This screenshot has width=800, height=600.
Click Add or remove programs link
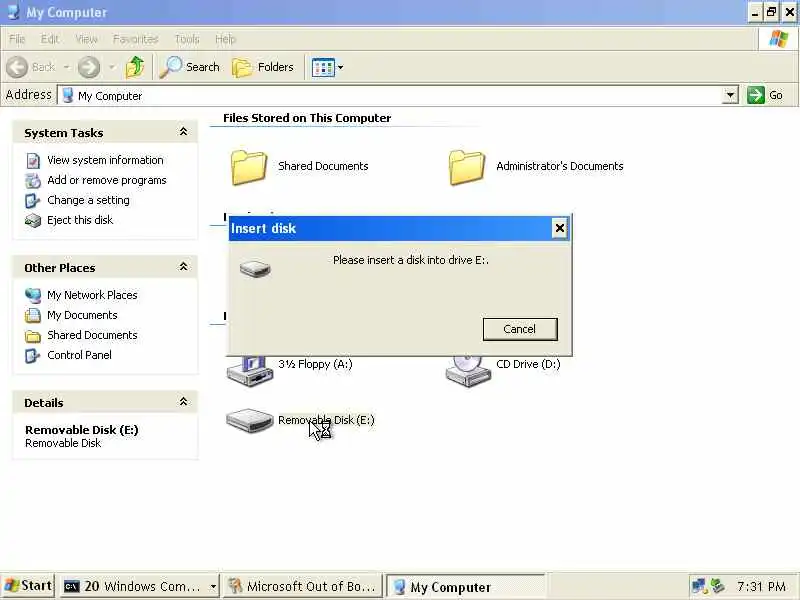107,180
